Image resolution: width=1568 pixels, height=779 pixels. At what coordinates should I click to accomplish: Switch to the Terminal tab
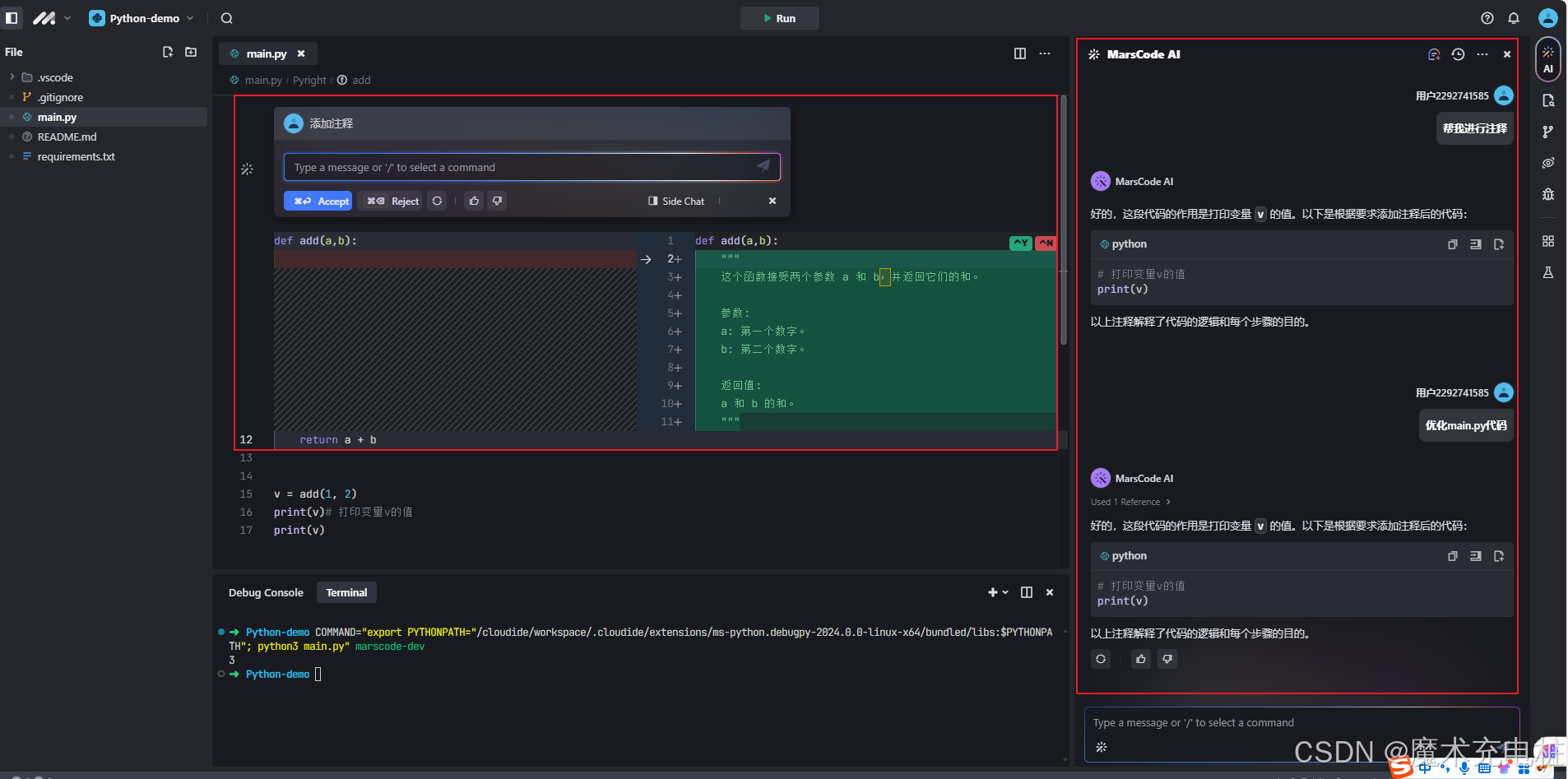[346, 592]
